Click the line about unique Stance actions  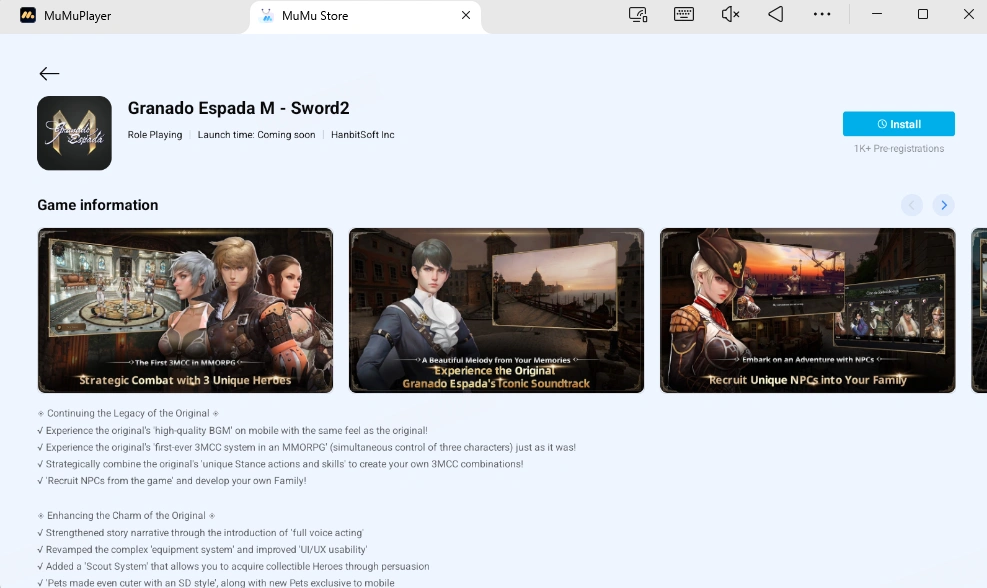280,464
